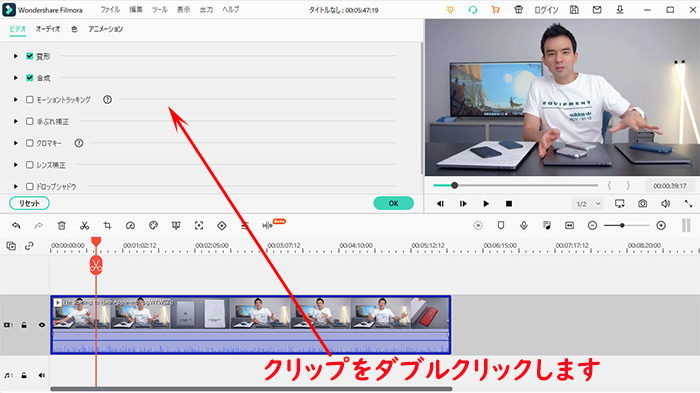The height and width of the screenshot is (393, 700).
Task: Toggle the auto ripple link icon
Action: pyautogui.click(x=29, y=246)
